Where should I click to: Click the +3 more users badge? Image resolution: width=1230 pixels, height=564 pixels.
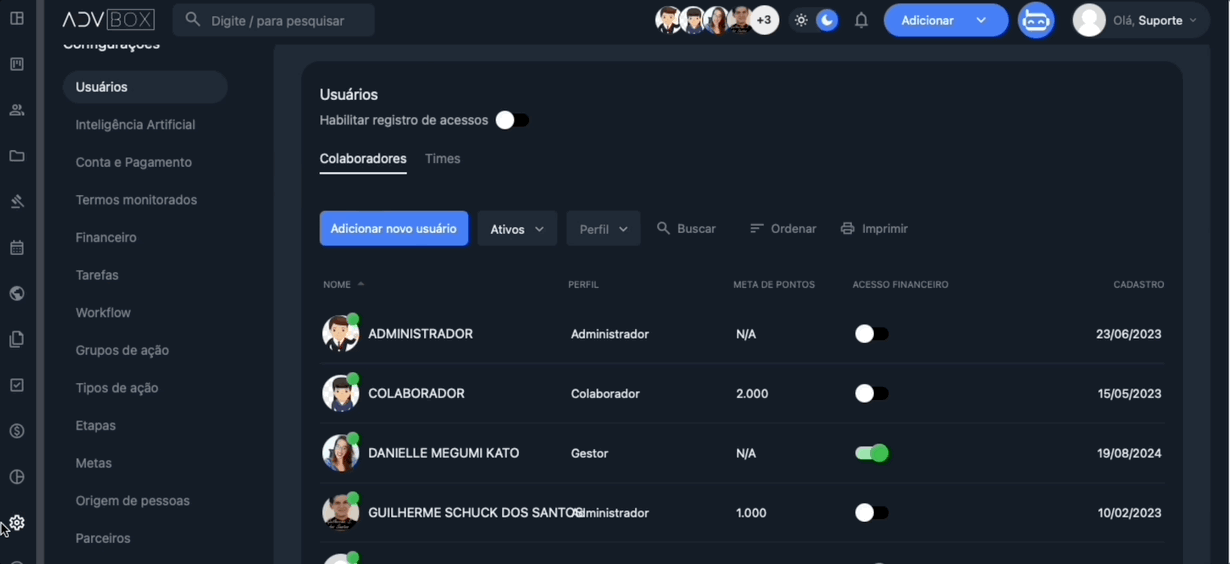pos(765,20)
